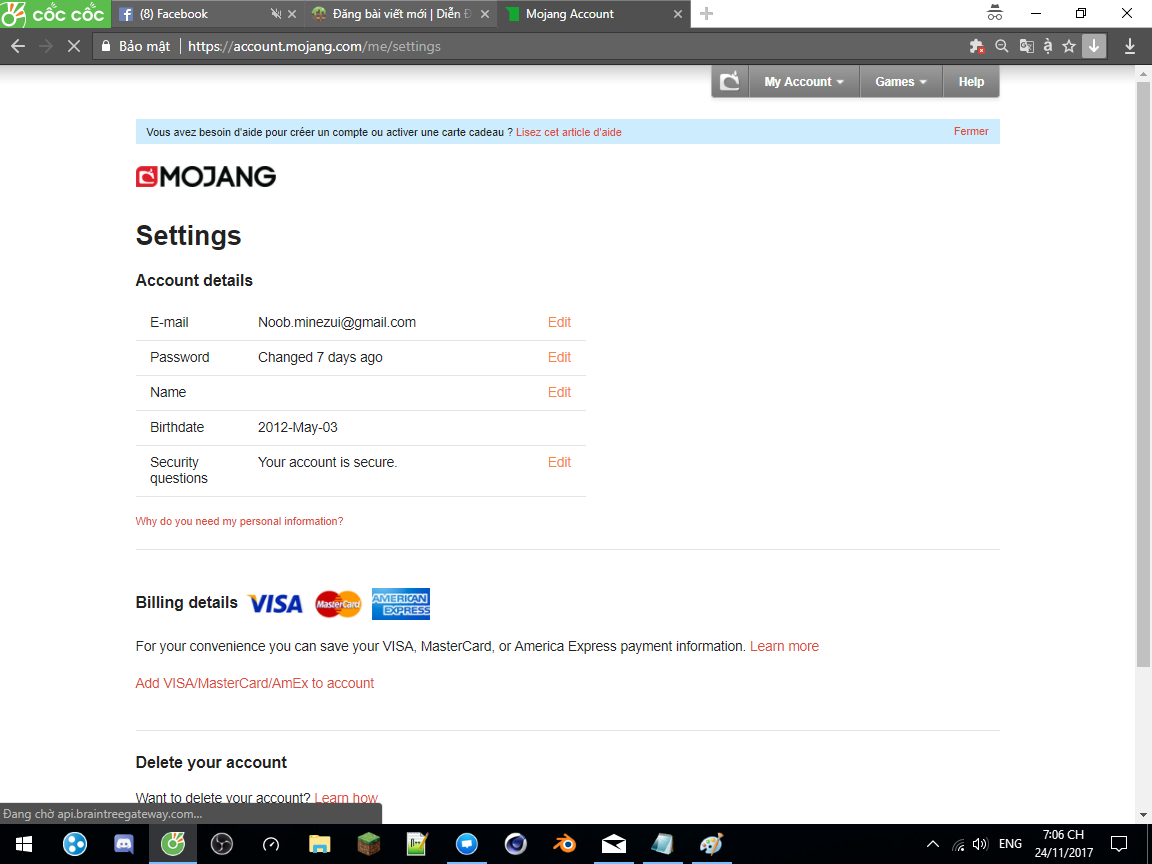Open the volume control in tray
Viewport: 1152px width, 864px height.
coord(980,844)
